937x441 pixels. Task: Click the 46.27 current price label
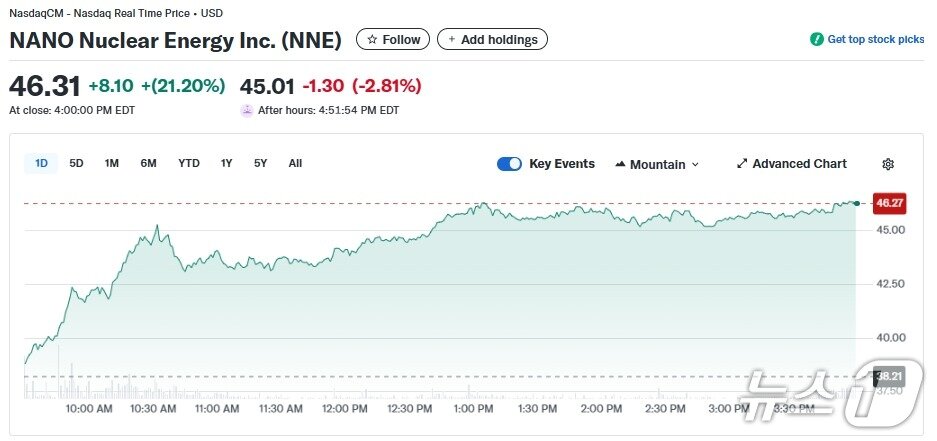click(x=889, y=203)
